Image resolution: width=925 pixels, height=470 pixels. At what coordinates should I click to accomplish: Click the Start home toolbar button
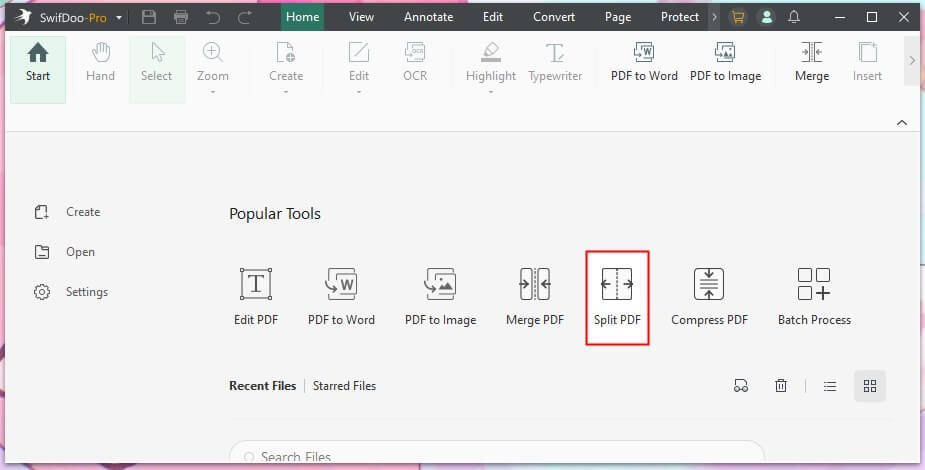coord(38,70)
